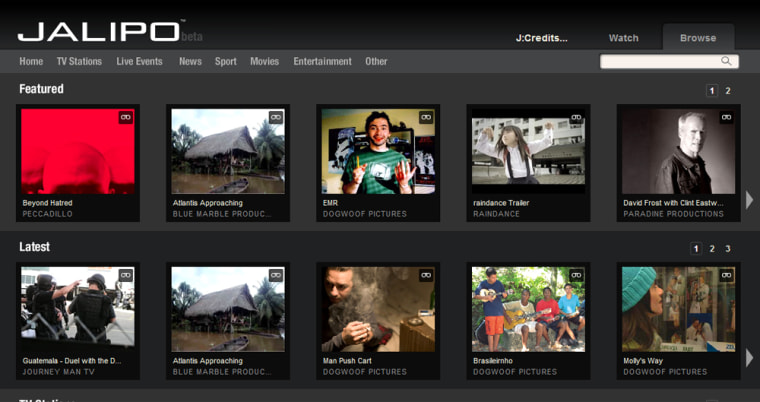This screenshot has height=402, width=760.
Task: Show next Latest items with right arrow
Action: (x=749, y=358)
